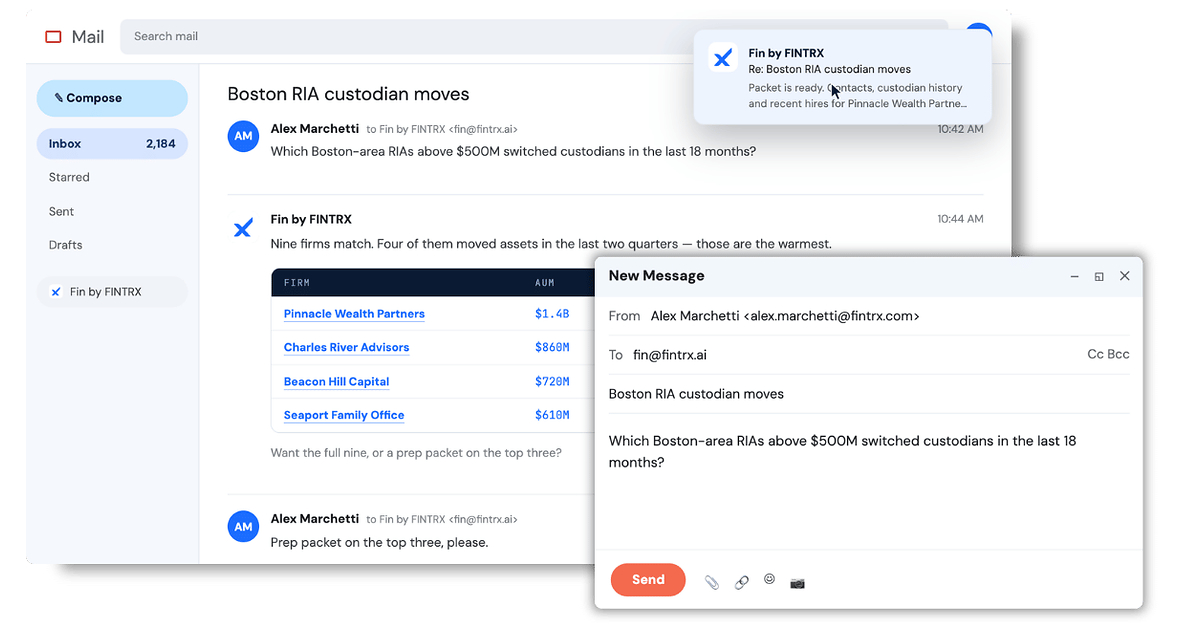
Task: Open the Pinnacle Wealth Partners link
Action: pyautogui.click(x=354, y=314)
